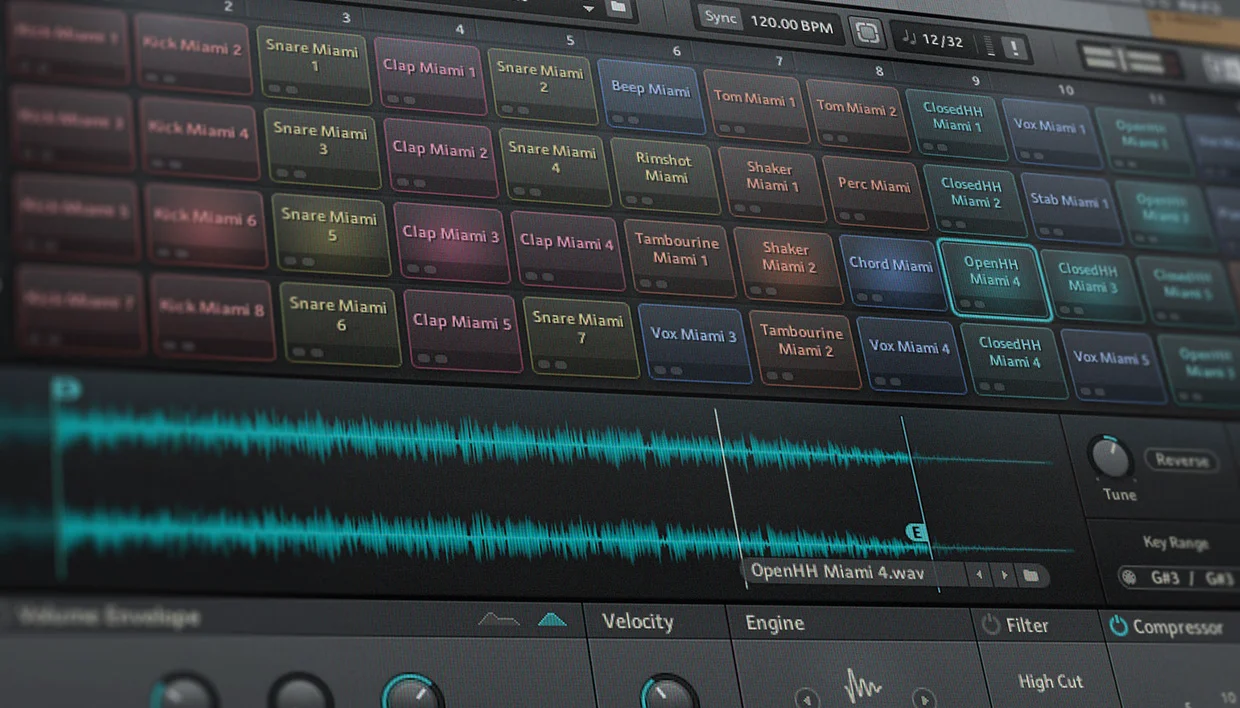Screen dimensions: 1240x708
Task: Click the square icon next to the BPM display
Action: click(867, 32)
